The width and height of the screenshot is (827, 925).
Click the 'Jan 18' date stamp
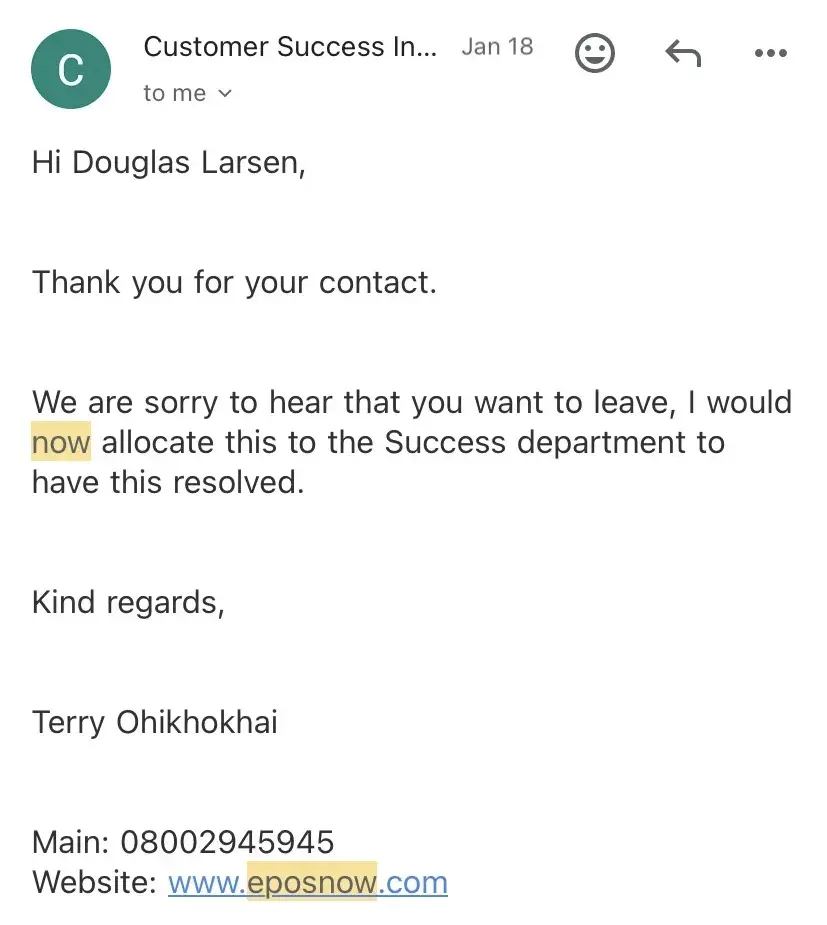497,47
